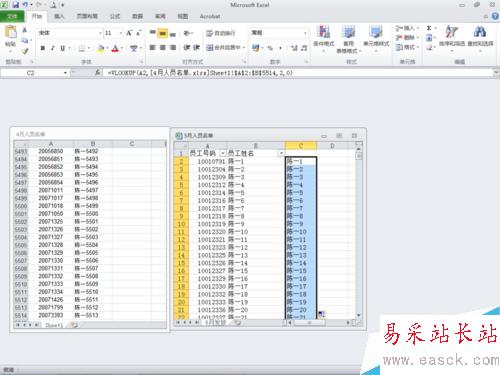Switch to the Home ribbon tab

36,16
